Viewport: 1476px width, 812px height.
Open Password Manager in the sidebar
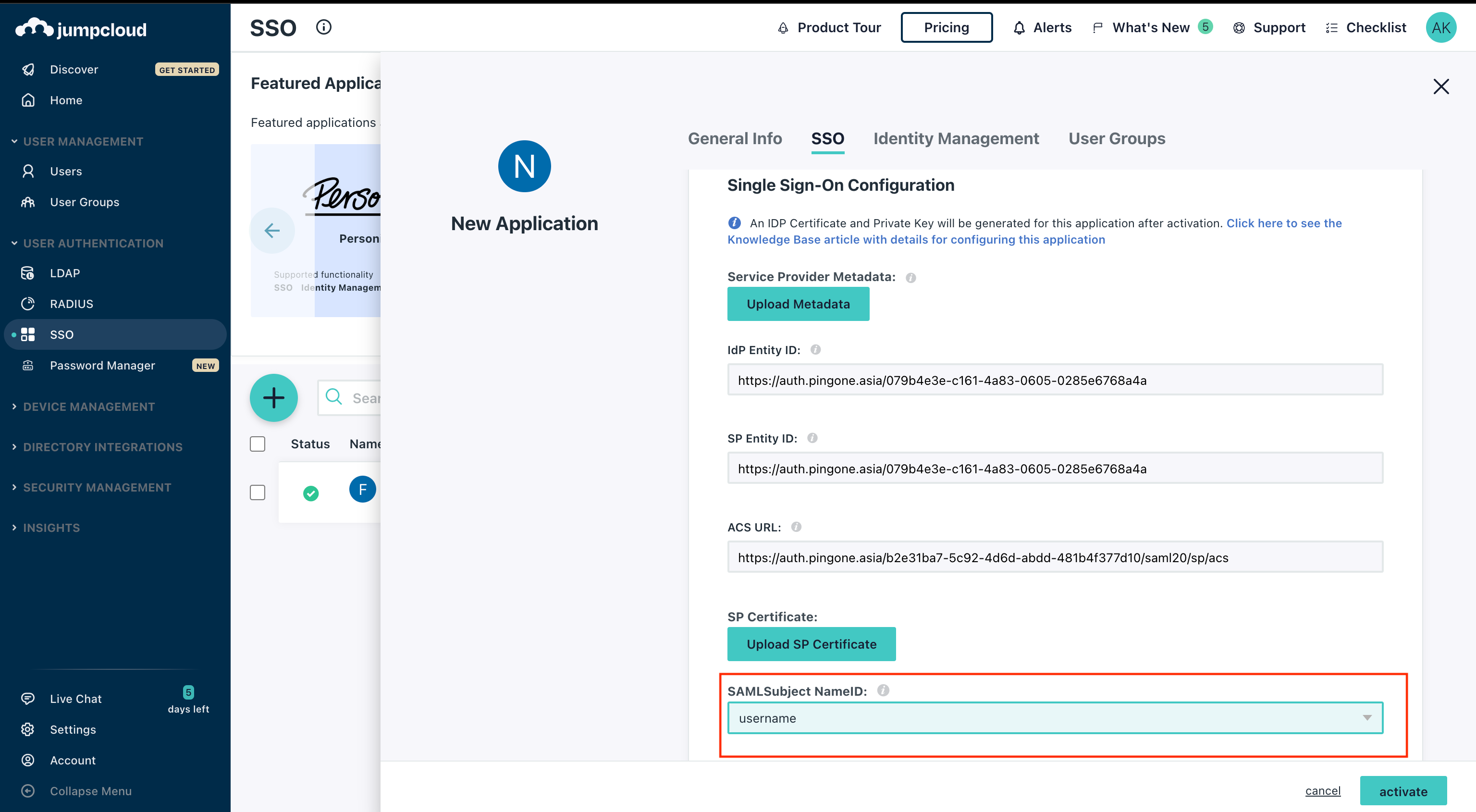click(x=102, y=365)
